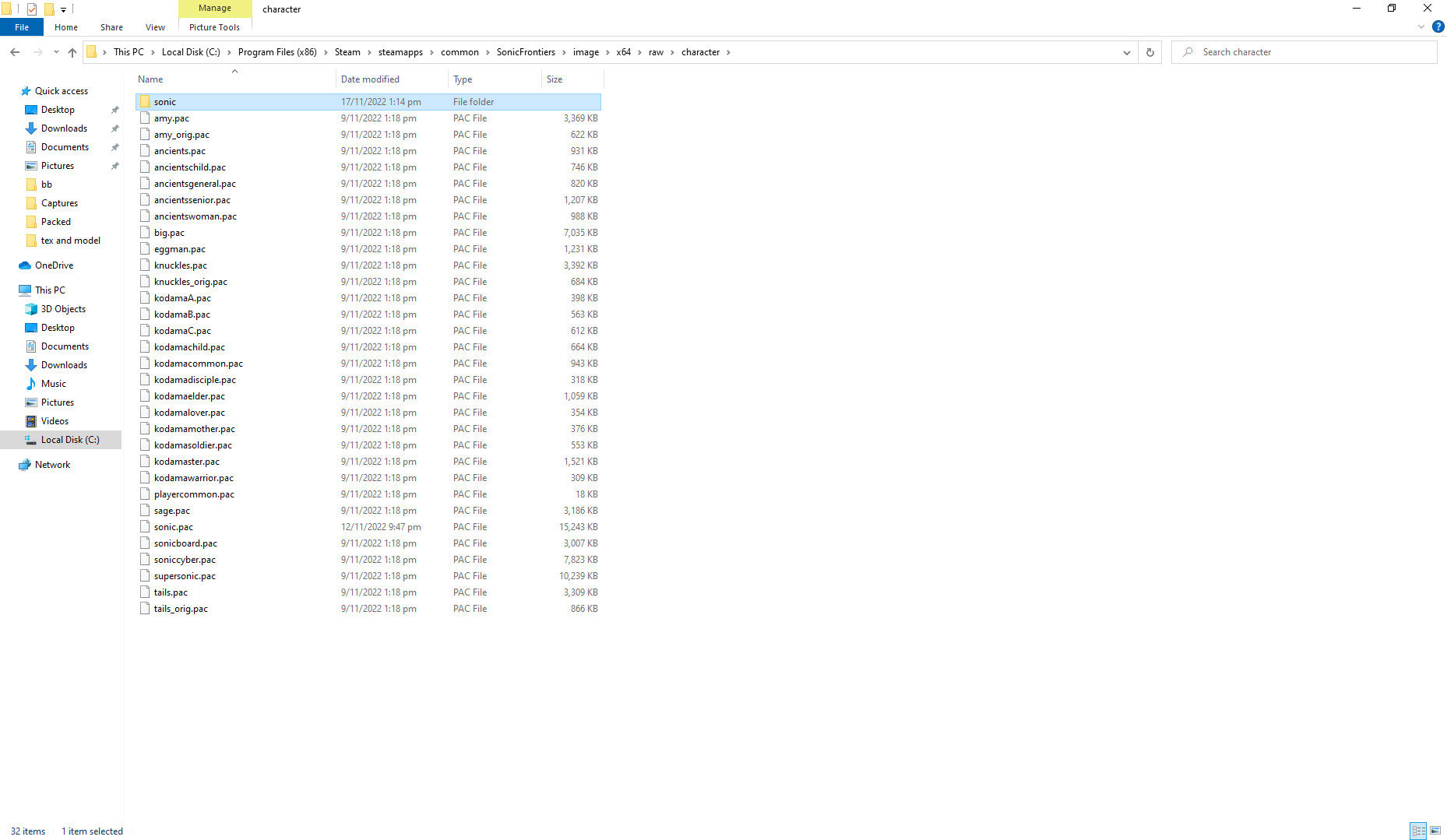Screen dimensions: 1447x840
Task: Open the File menu
Action: 22,27
